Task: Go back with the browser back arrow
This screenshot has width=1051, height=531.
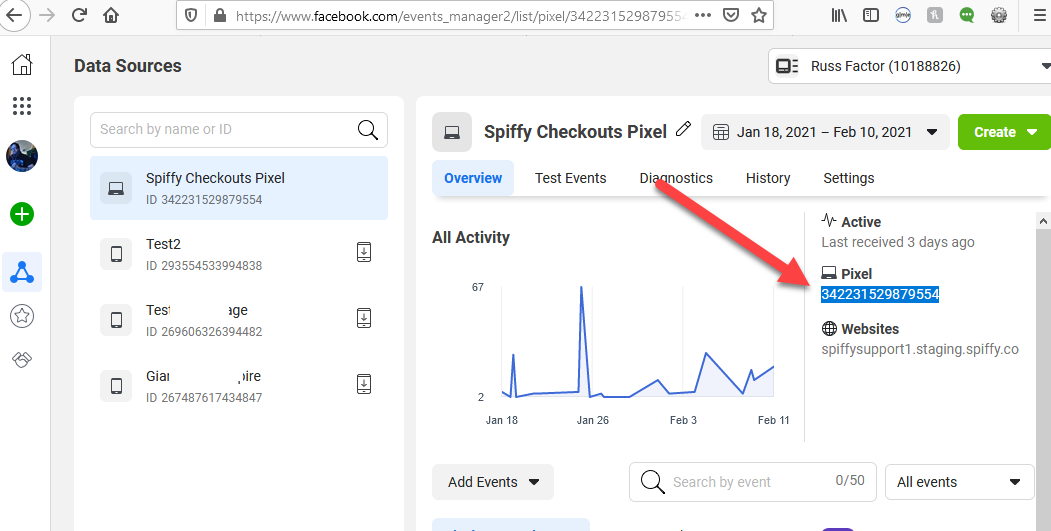Action: coord(15,15)
